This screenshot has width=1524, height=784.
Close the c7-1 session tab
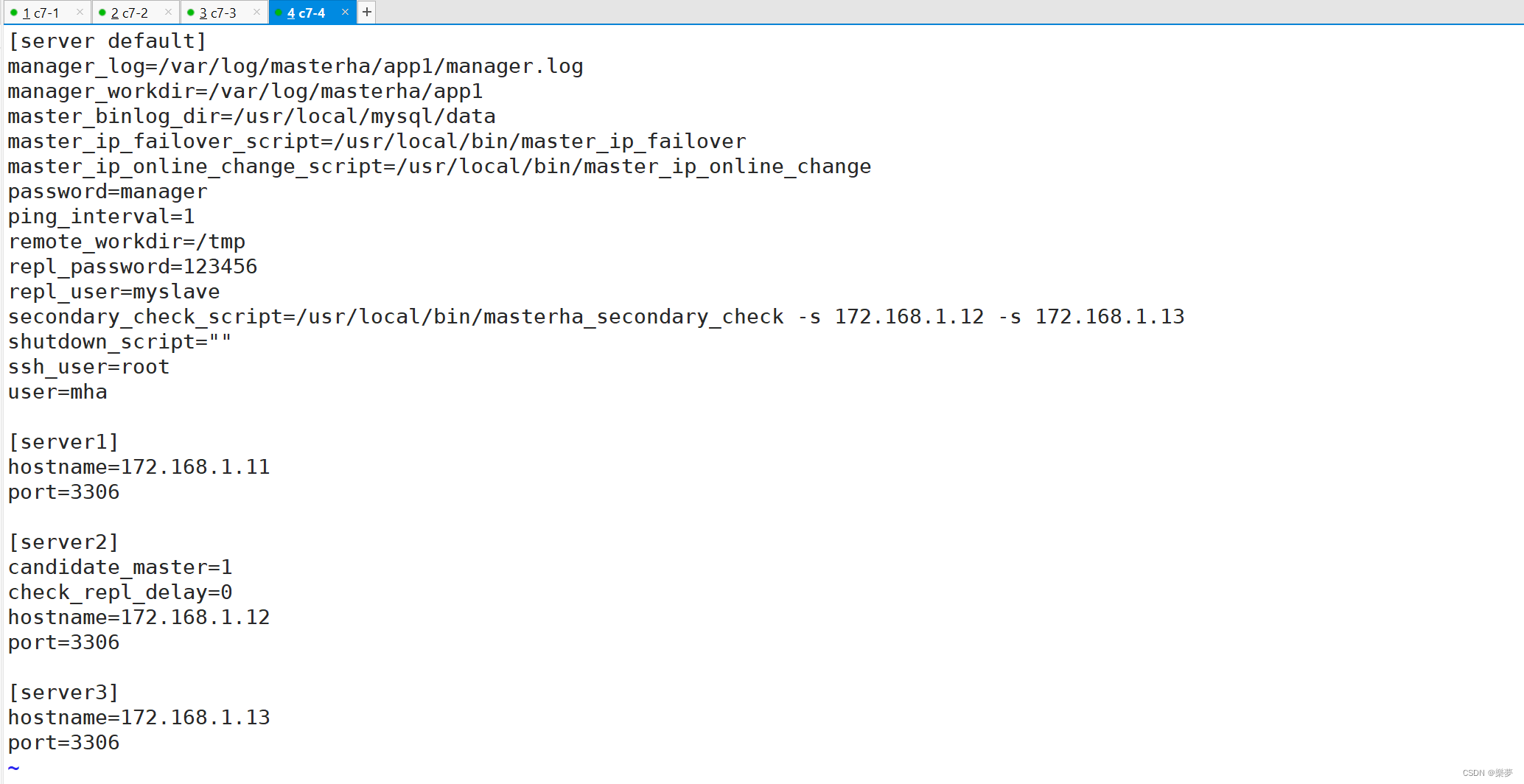(x=80, y=12)
